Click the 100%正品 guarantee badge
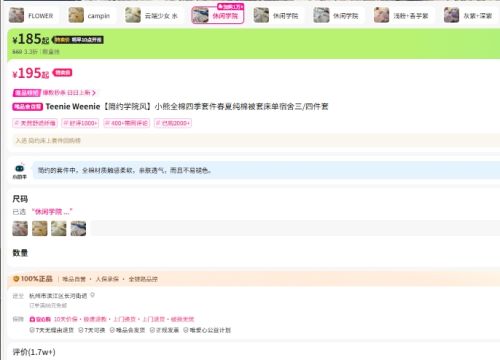The width and height of the screenshot is (500, 360). click(33, 279)
